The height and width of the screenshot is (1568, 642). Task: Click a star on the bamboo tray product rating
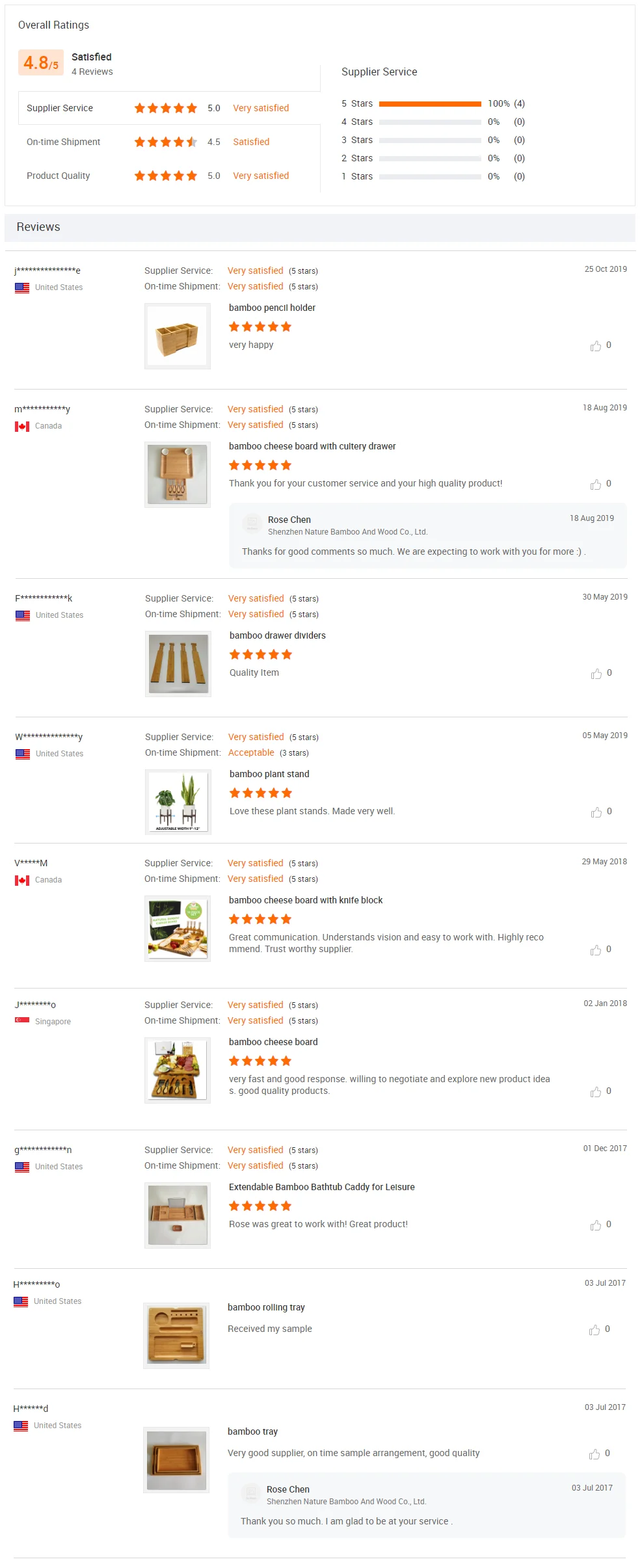pyautogui.click(x=260, y=1441)
